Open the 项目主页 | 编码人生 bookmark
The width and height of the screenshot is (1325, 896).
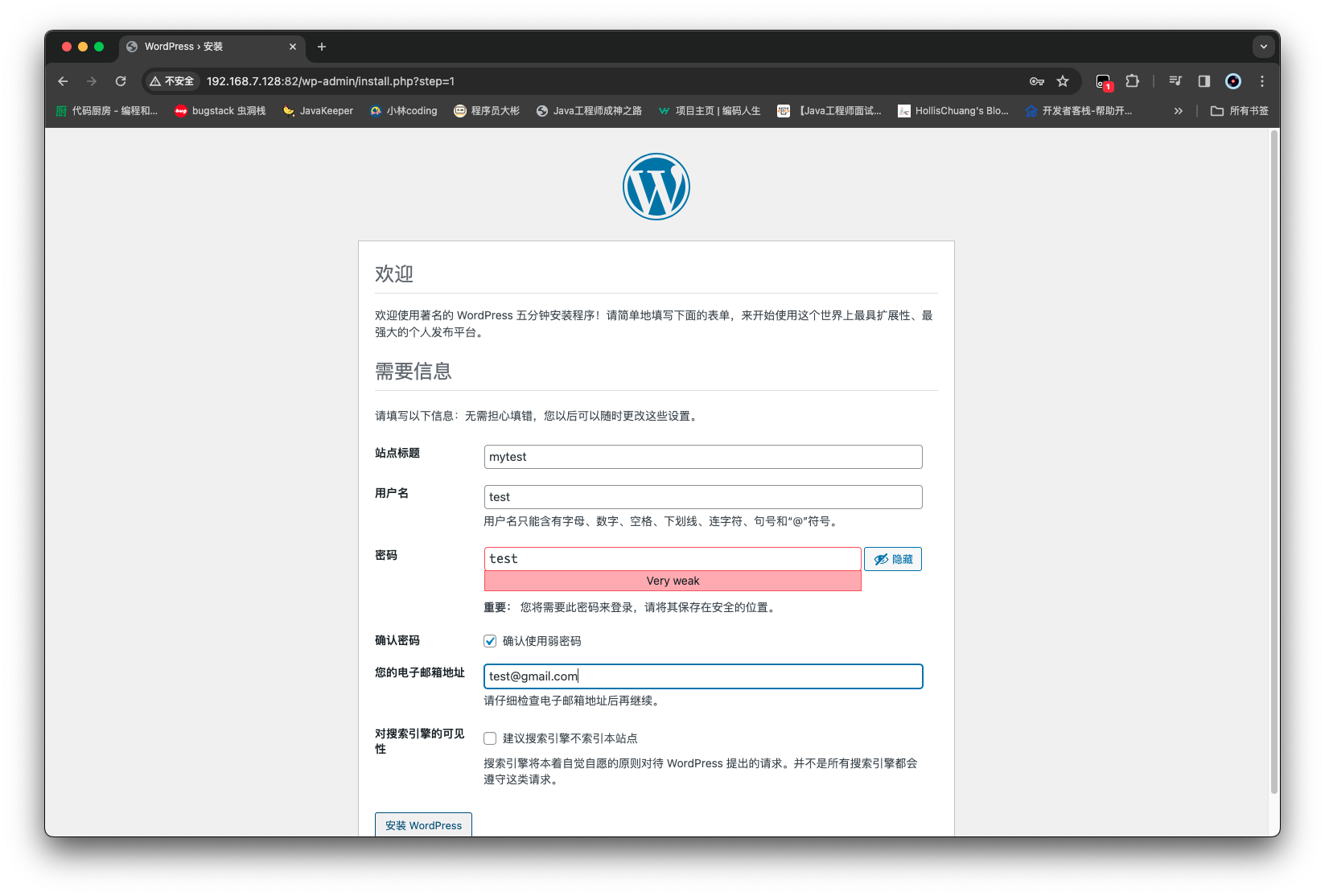[x=709, y=111]
